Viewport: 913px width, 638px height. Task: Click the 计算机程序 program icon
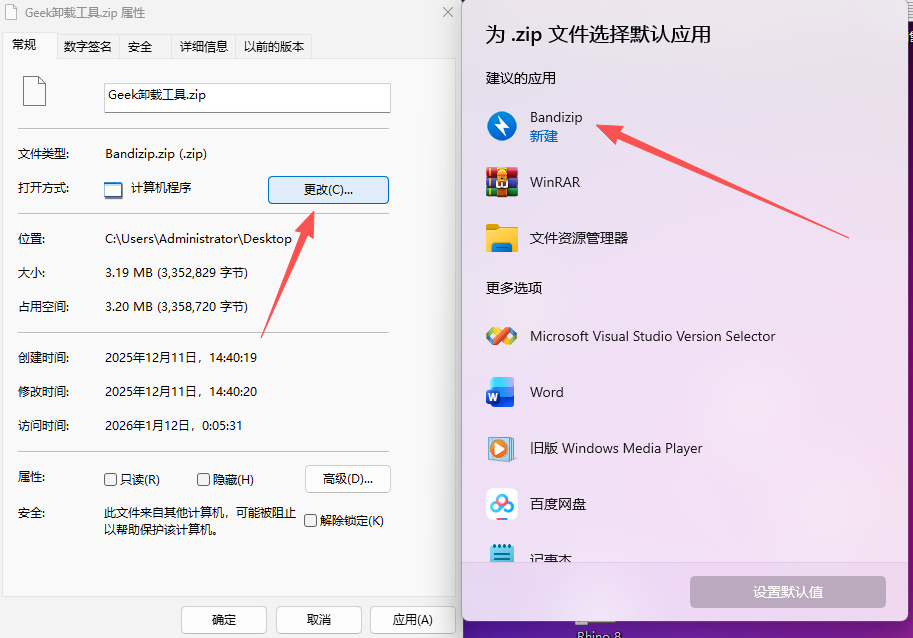coord(113,190)
